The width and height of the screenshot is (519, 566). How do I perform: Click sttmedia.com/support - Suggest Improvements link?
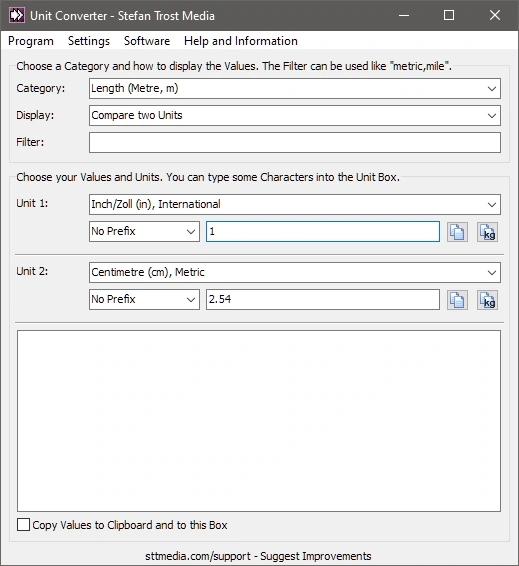[x=258, y=556]
